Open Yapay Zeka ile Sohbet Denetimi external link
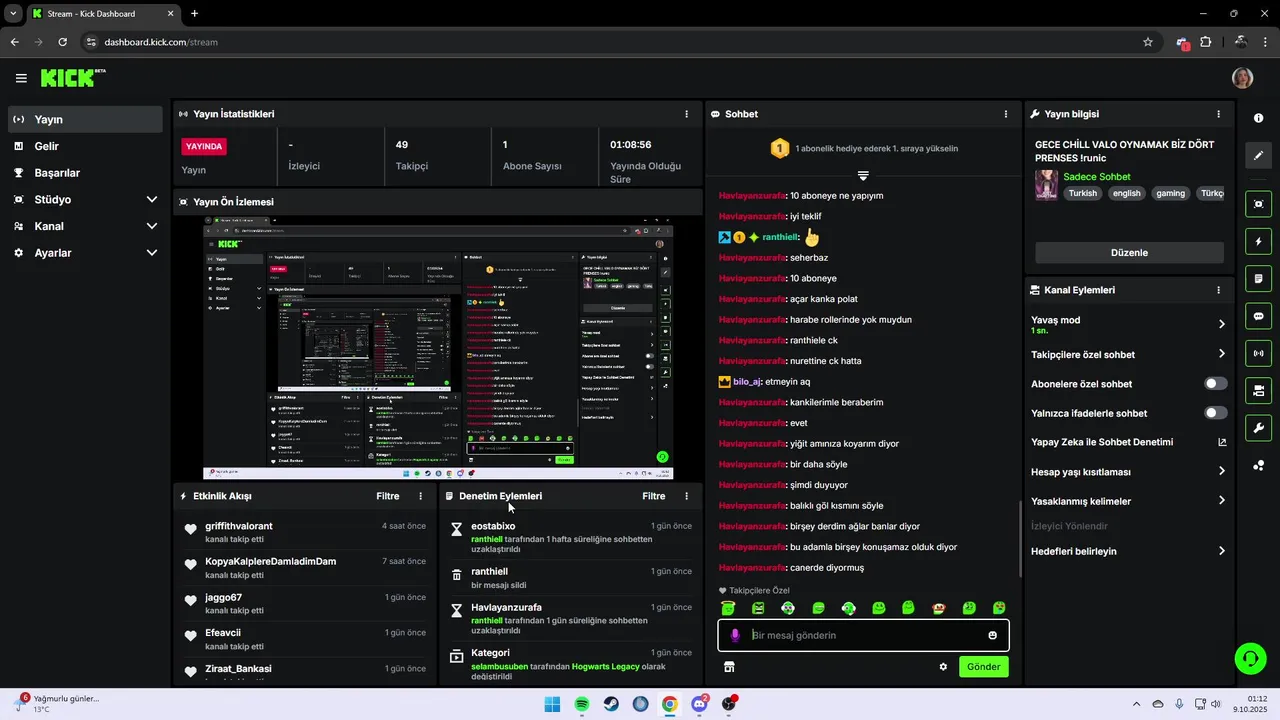Viewport: 1280px width, 720px height. pos(1222,442)
